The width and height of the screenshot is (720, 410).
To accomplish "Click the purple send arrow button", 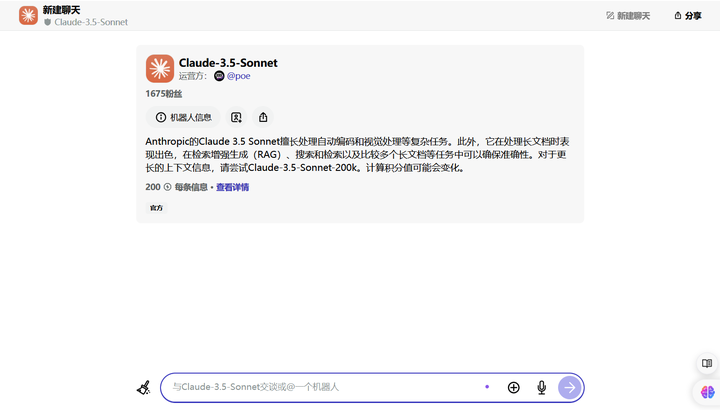I will pos(569,388).
